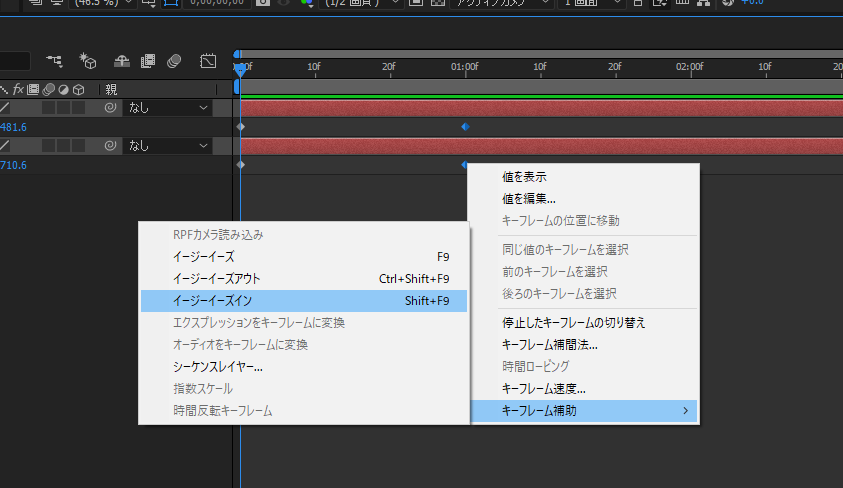Click エクスプレッションをキーフレームに変換 item
The height and width of the screenshot is (488, 843).
tap(304, 323)
